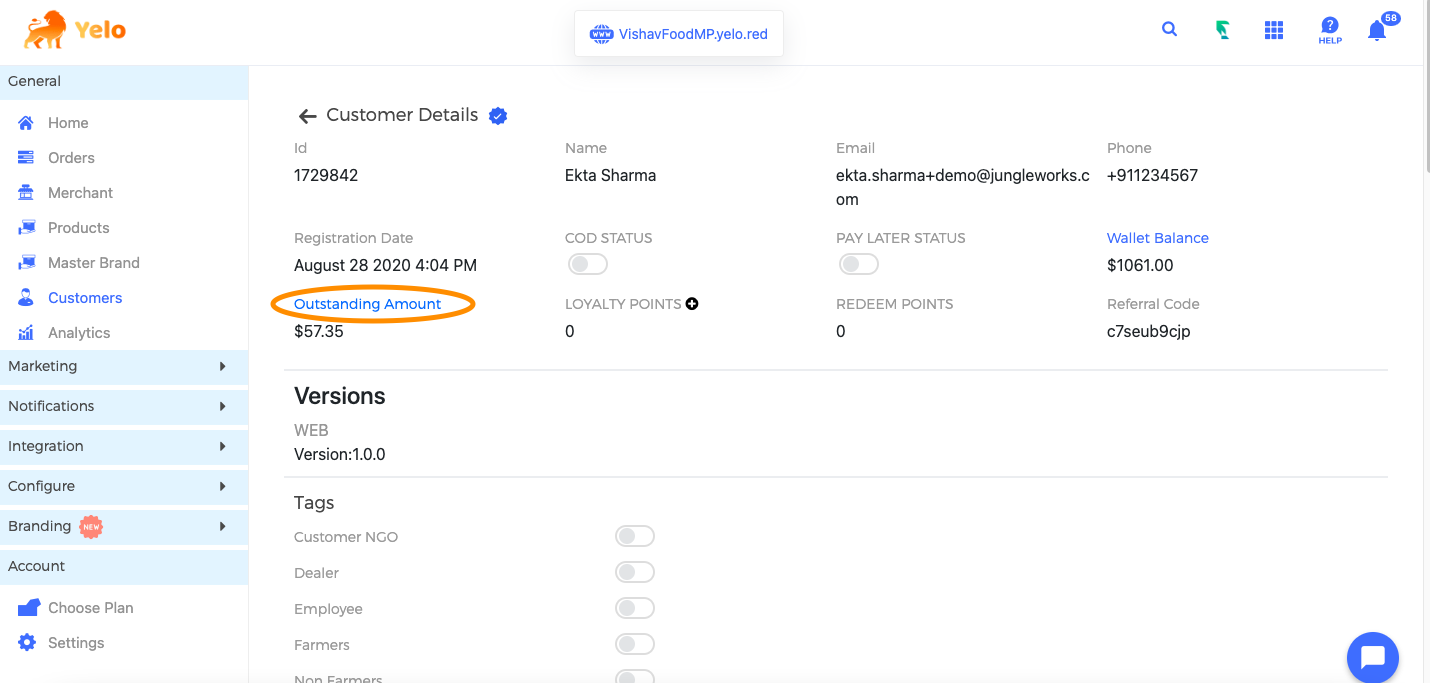
Task: Click the back arrow beside Customer Details
Action: pyautogui.click(x=307, y=116)
